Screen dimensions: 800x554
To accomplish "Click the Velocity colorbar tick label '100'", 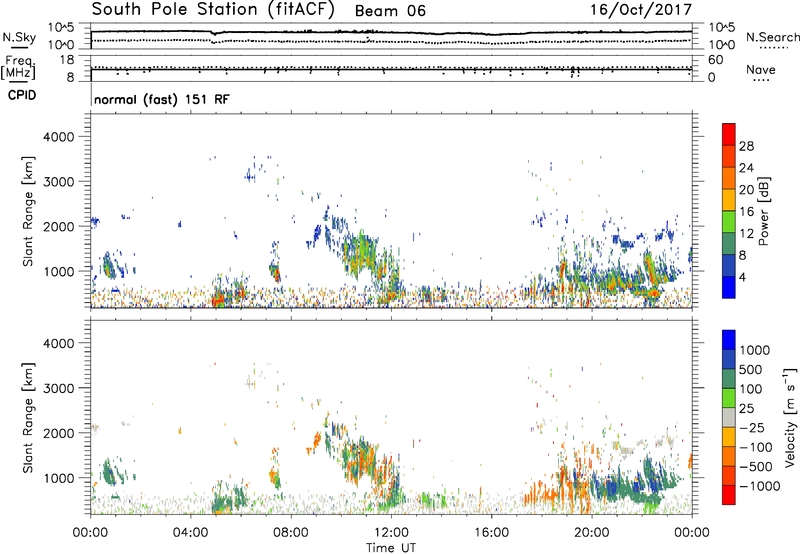I will coord(751,389).
